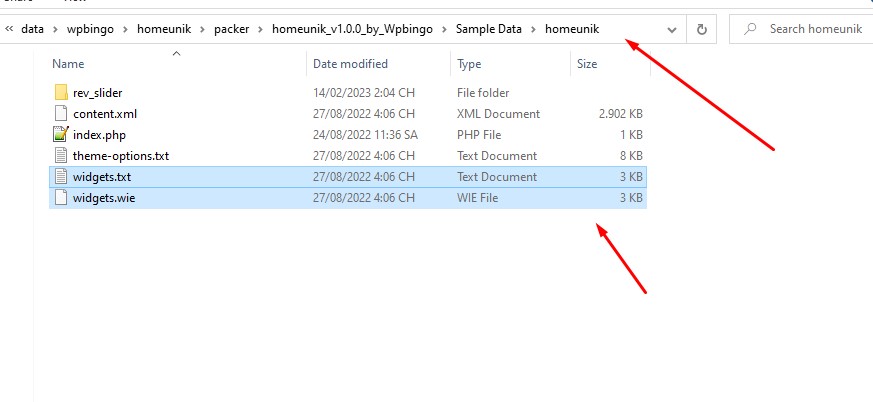The image size is (873, 402).
Task: Click the widgets.wie file icon
Action: 61,198
